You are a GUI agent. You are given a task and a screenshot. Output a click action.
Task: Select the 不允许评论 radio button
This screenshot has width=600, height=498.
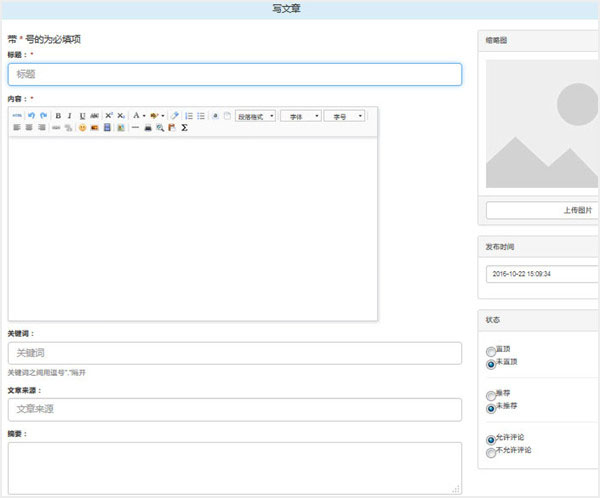pos(491,453)
